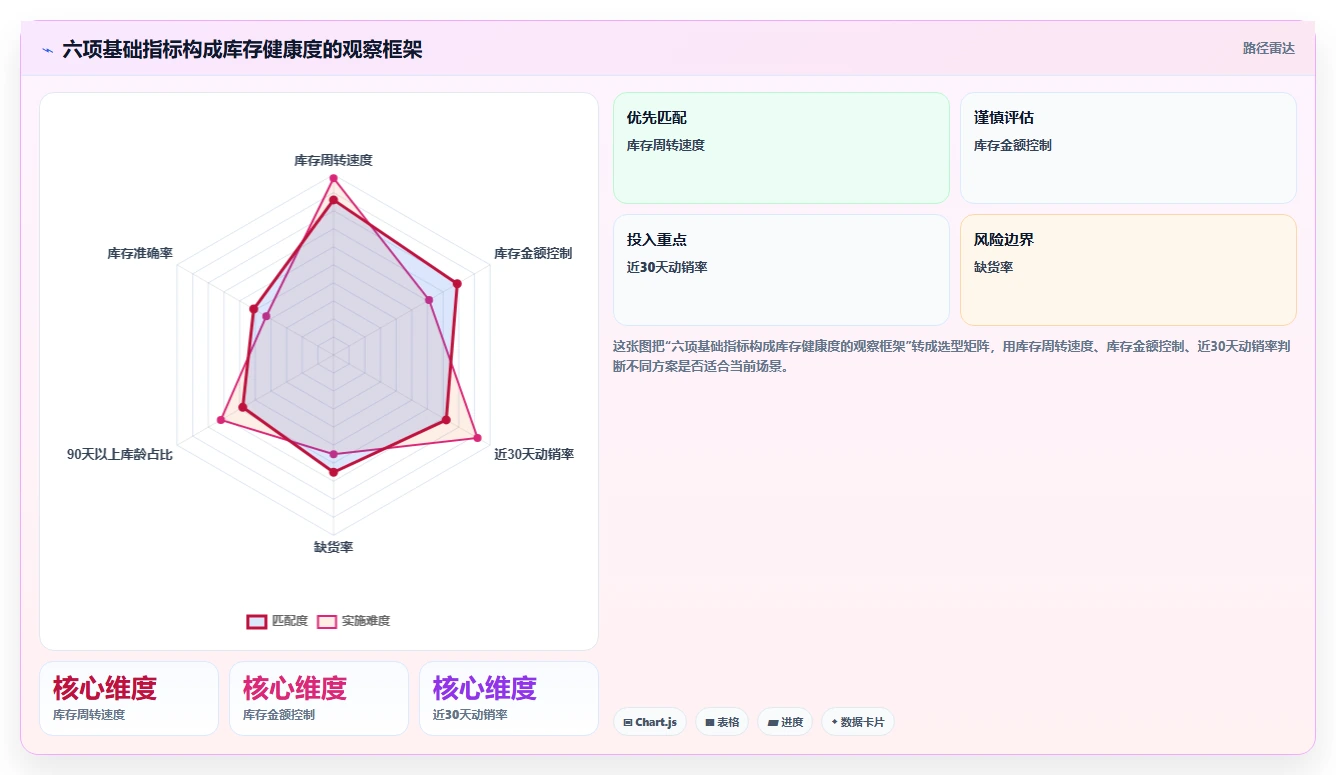Open the 风险边界 orange card
1336x775 pixels.
point(1128,270)
